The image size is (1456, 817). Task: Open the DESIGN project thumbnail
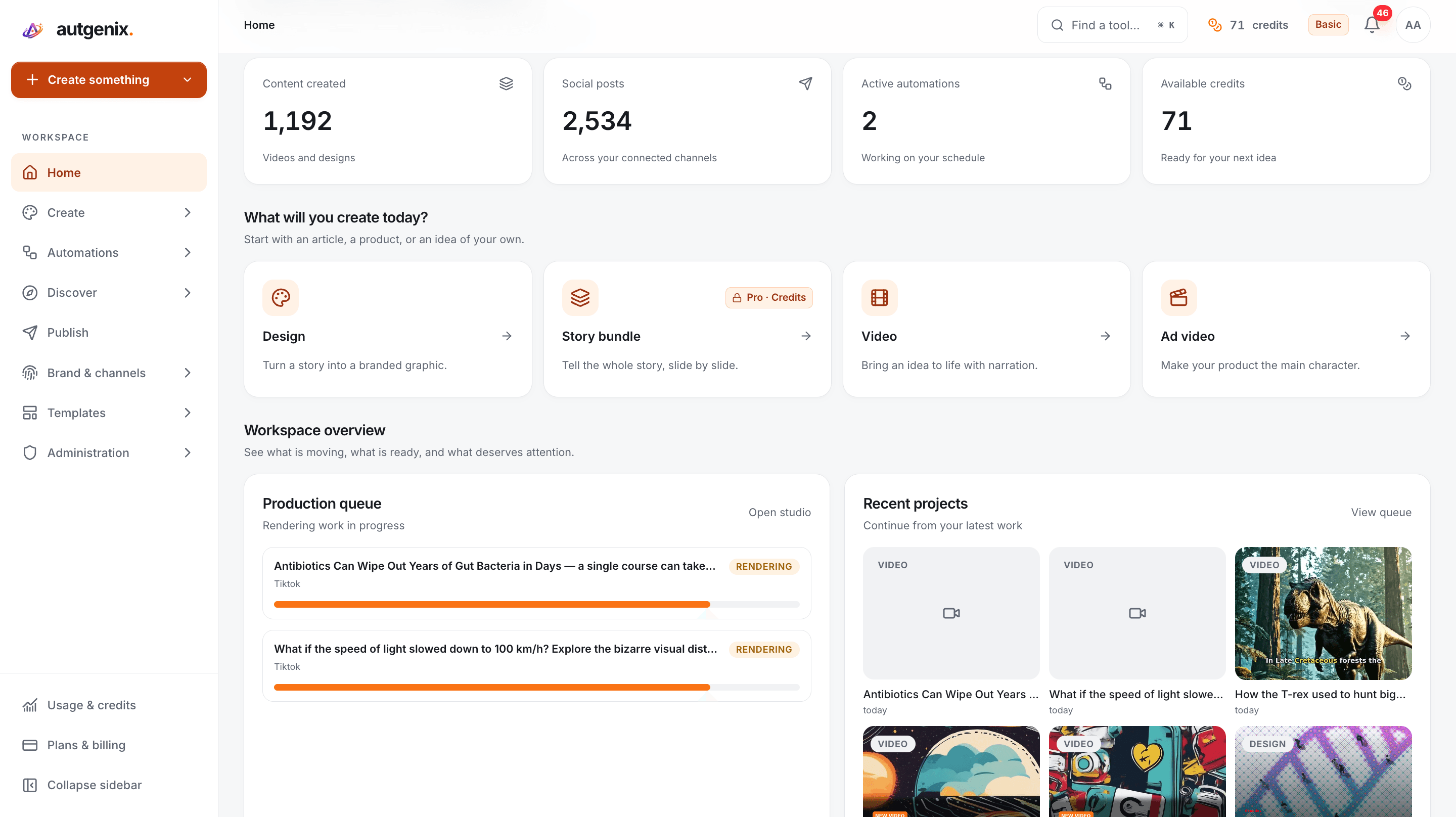1323,771
